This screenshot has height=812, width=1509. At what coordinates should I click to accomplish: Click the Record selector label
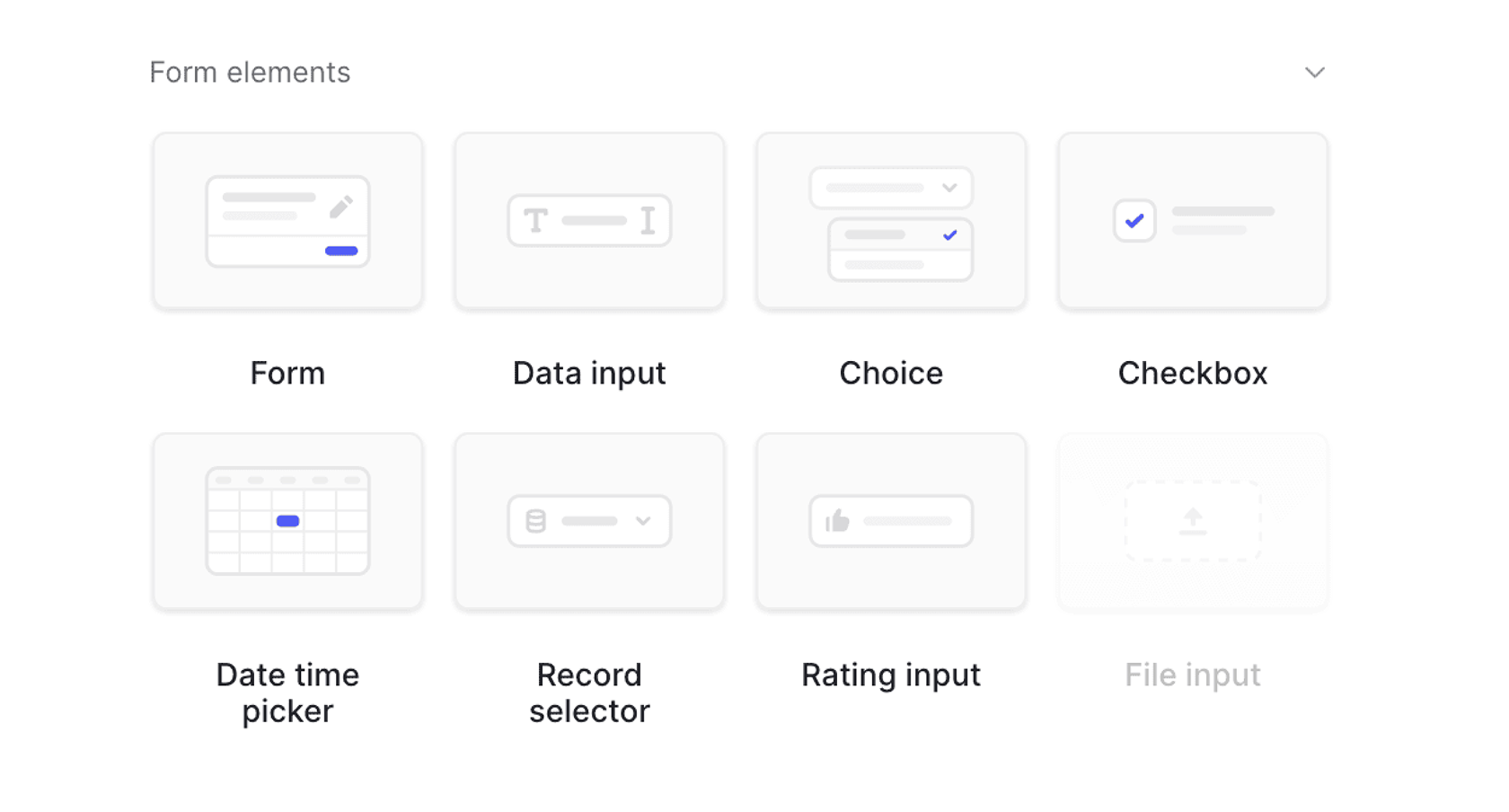coord(589,693)
